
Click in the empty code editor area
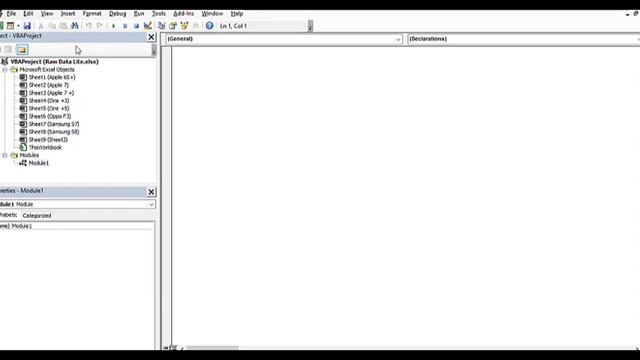(406, 196)
